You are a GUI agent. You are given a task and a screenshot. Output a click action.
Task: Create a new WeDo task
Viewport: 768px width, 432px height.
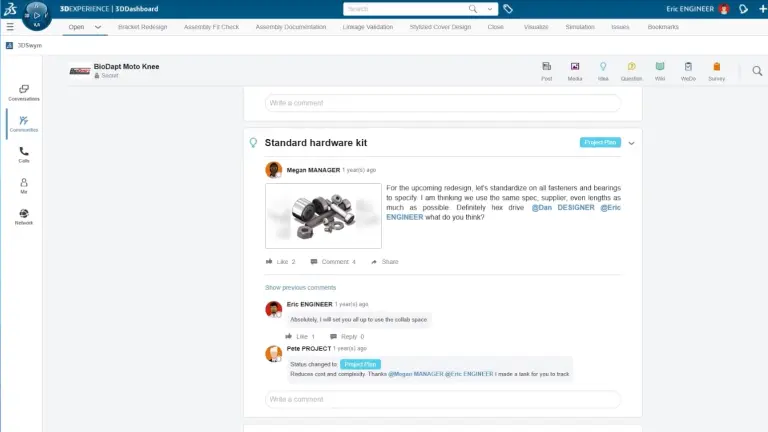(688, 71)
